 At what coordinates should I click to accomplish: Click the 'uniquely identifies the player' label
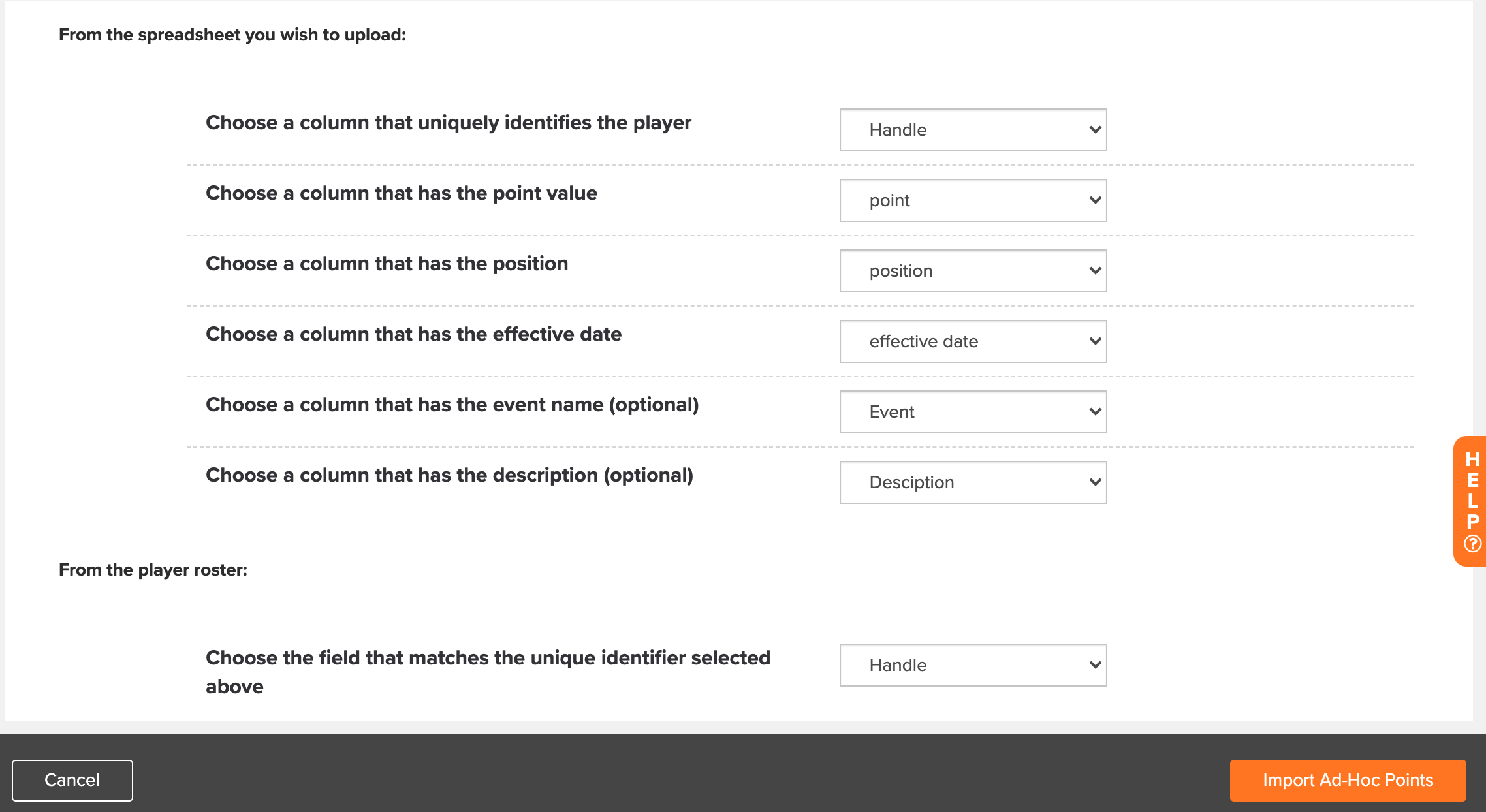pyautogui.click(x=449, y=123)
